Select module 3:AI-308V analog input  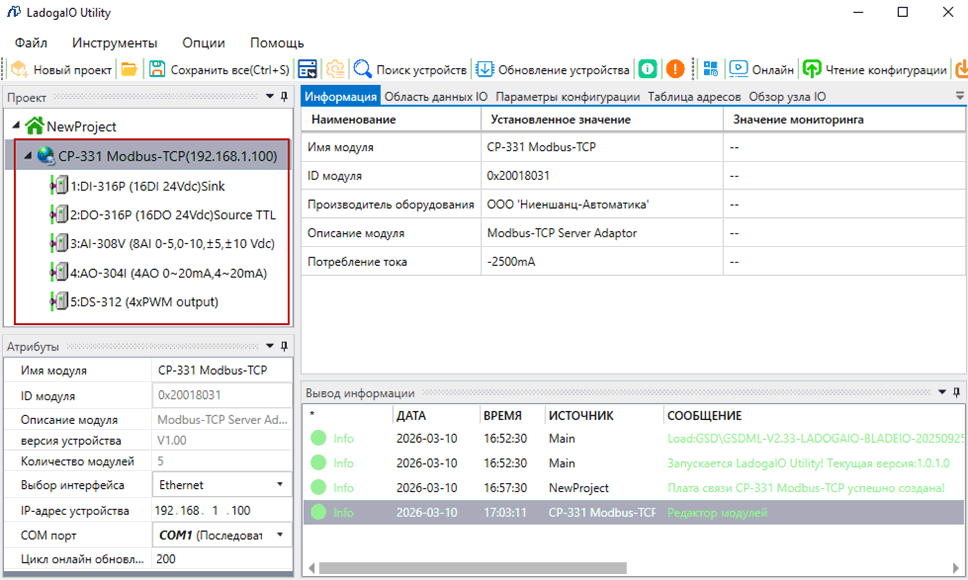point(172,243)
